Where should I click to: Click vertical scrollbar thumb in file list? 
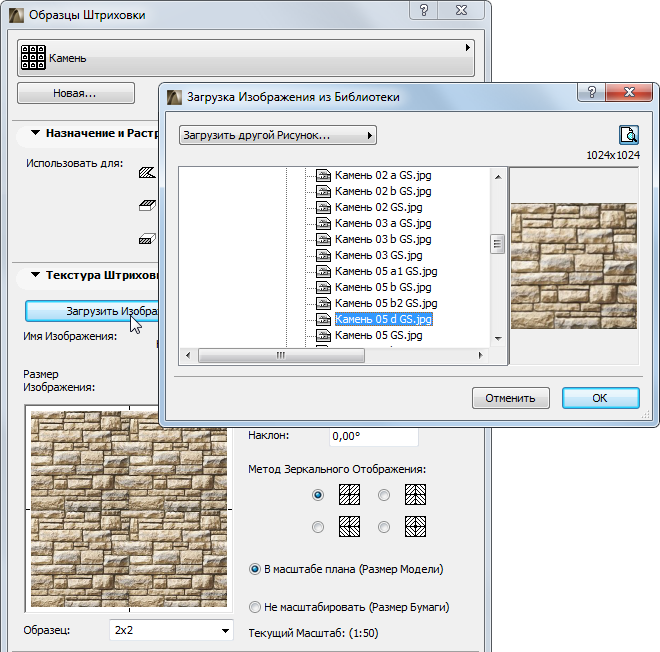click(498, 244)
